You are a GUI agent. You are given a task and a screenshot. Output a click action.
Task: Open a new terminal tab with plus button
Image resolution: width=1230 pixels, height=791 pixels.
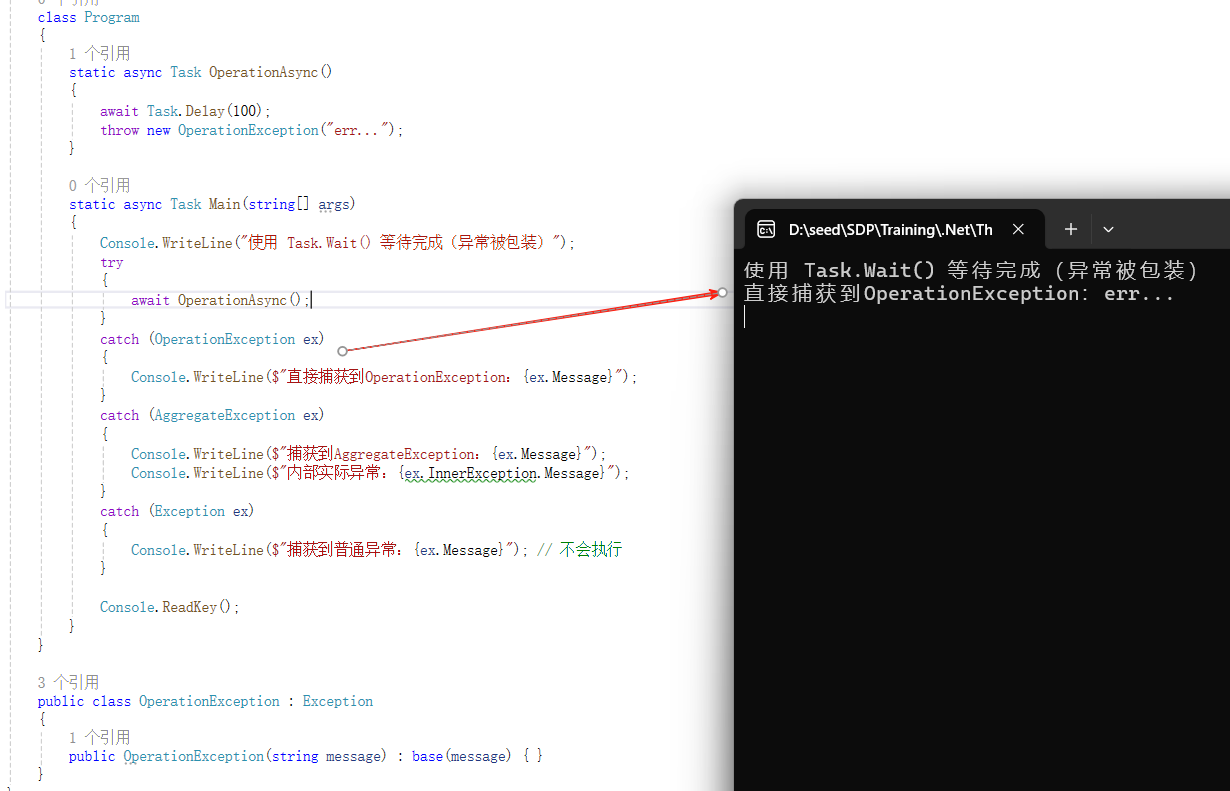point(1070,229)
